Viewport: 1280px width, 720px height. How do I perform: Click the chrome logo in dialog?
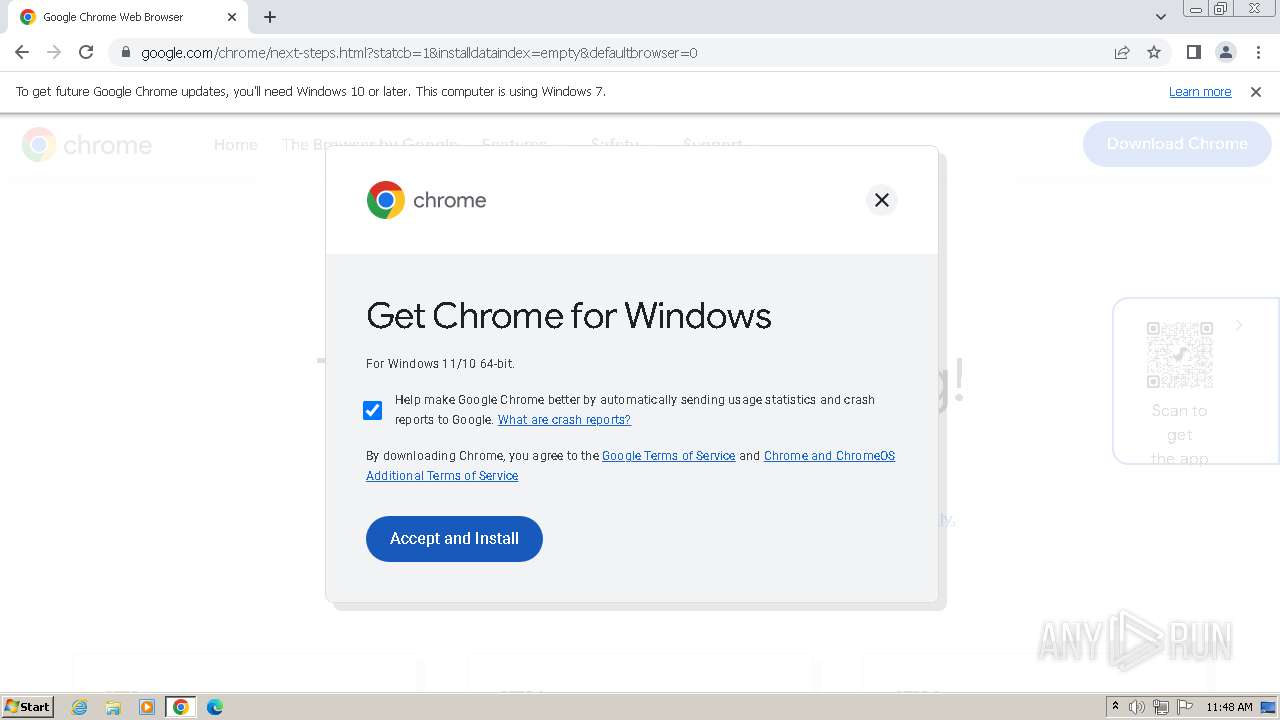pos(426,200)
